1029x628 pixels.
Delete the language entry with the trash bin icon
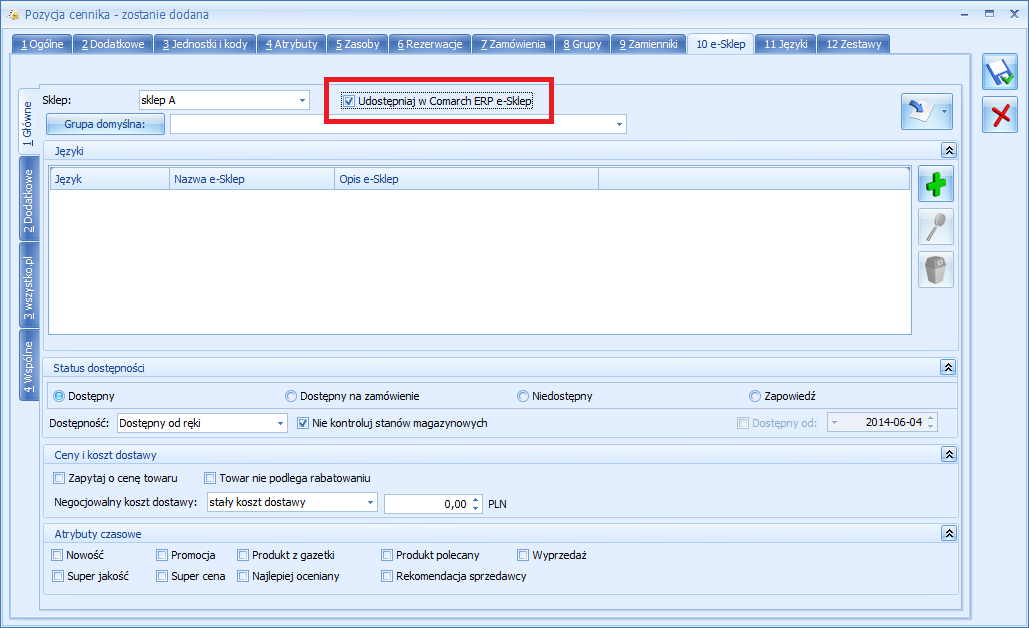[935, 270]
